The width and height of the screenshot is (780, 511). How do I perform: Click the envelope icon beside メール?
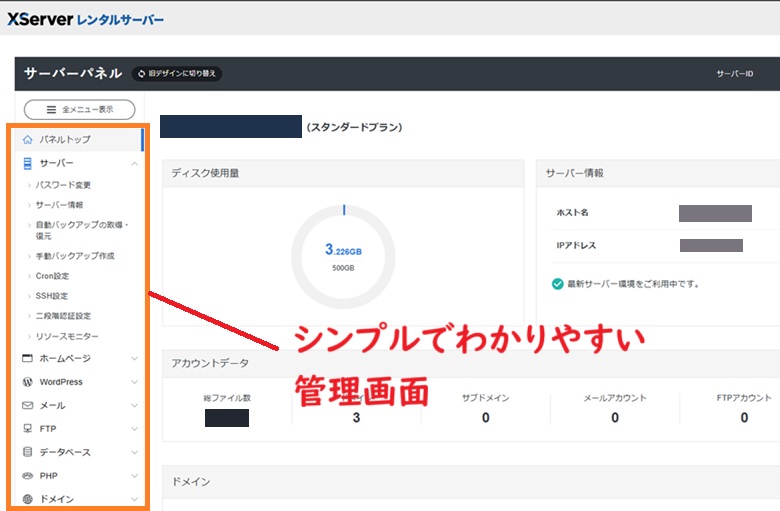(x=28, y=406)
